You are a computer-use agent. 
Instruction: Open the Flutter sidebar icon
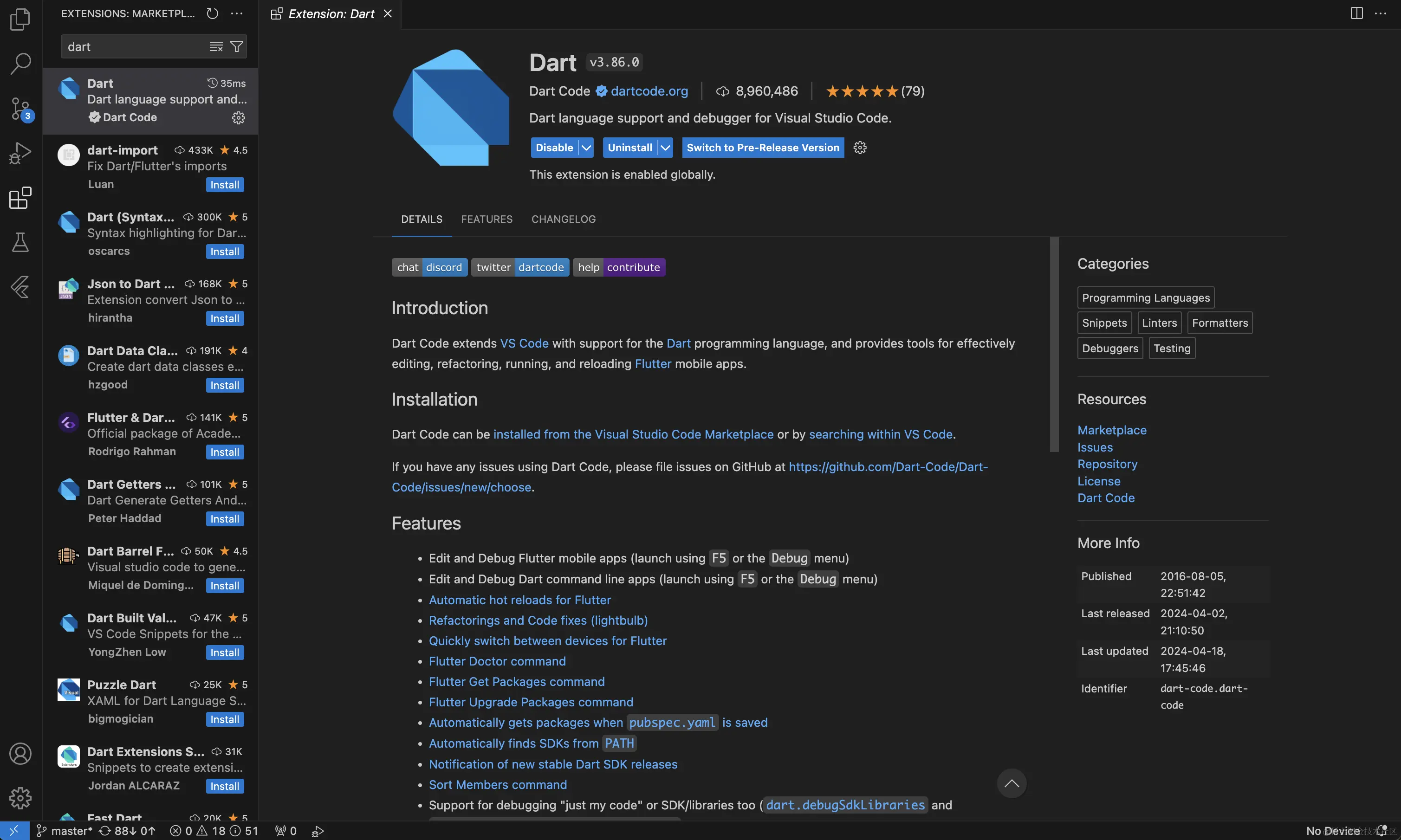20,287
